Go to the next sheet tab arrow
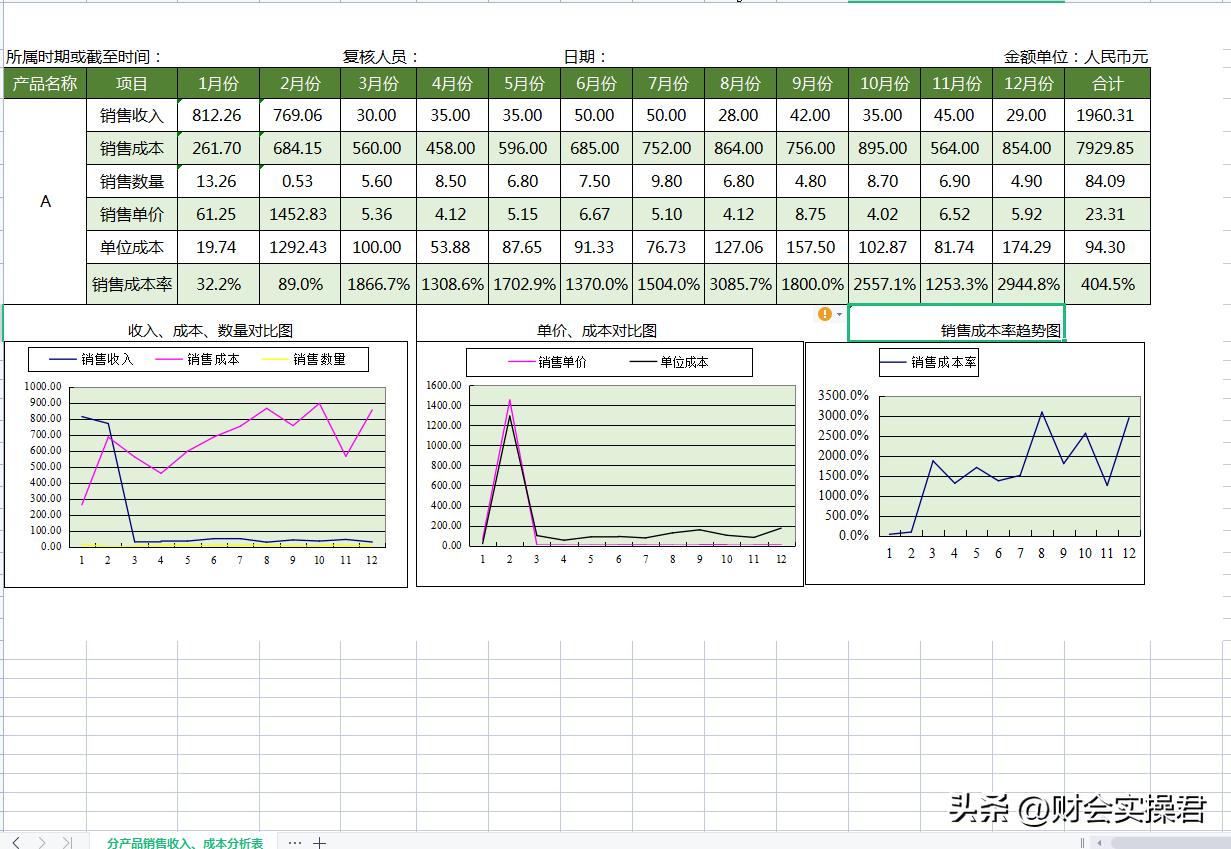Screen dimensions: 1231x849 [x=42, y=843]
